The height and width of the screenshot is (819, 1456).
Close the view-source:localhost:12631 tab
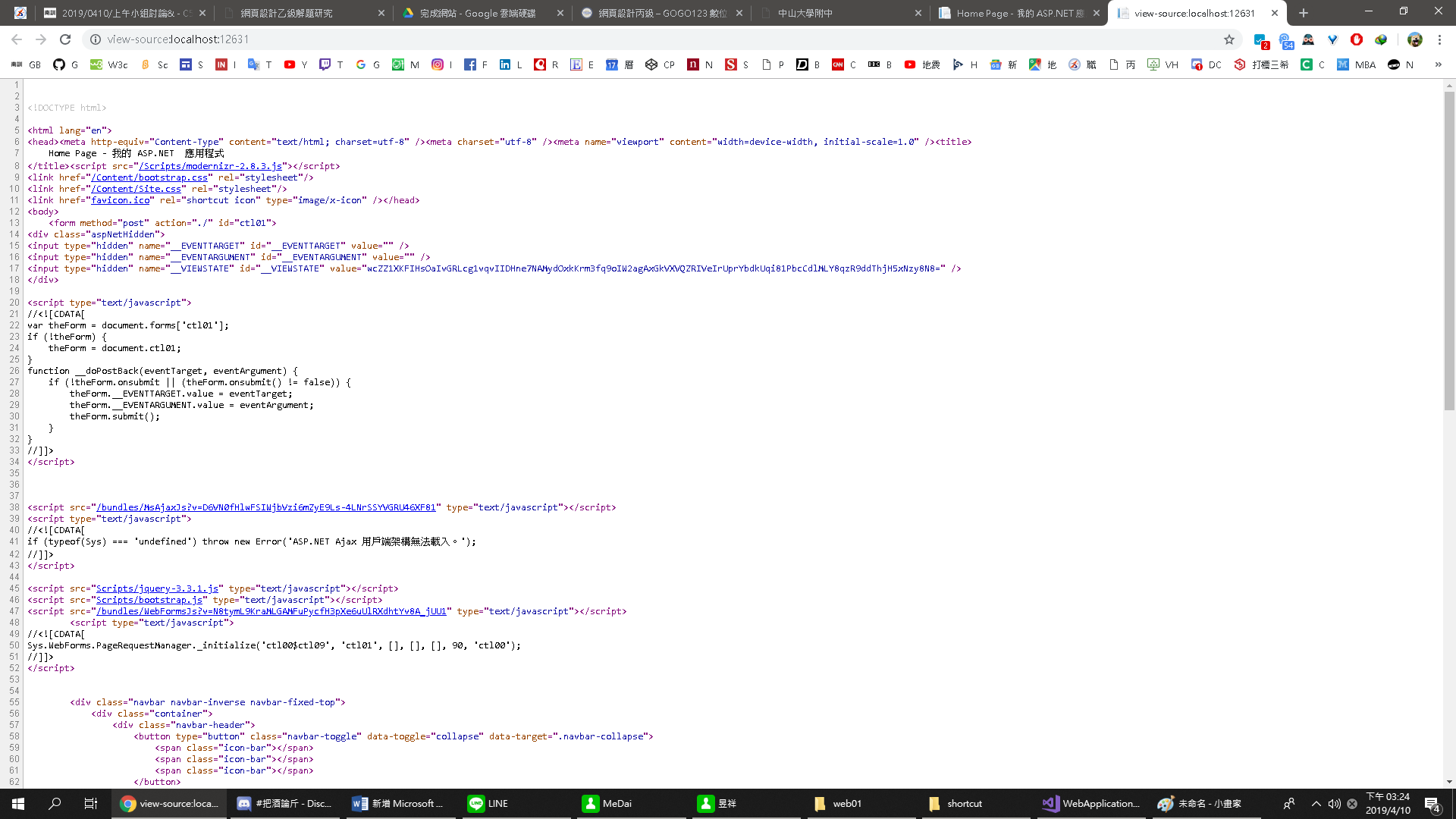pos(1275,13)
